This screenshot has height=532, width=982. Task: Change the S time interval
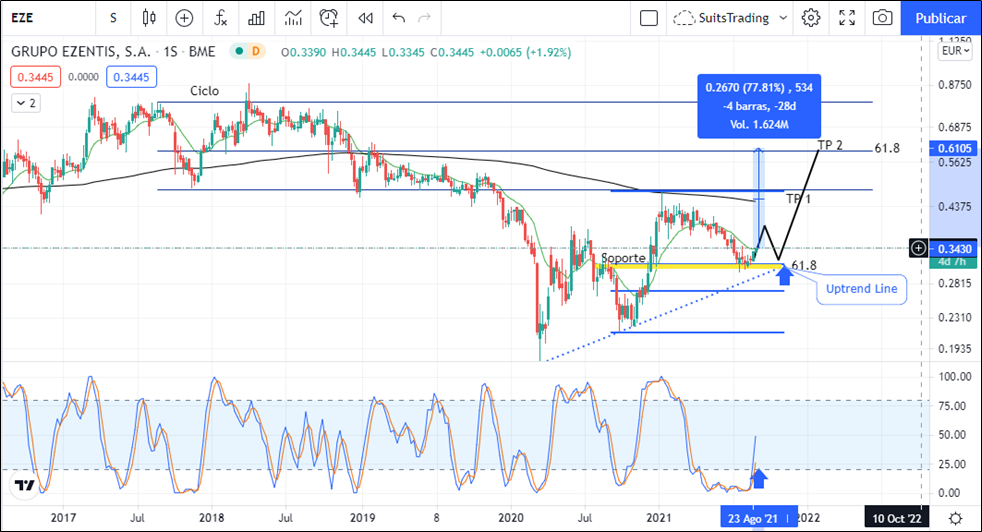point(113,18)
